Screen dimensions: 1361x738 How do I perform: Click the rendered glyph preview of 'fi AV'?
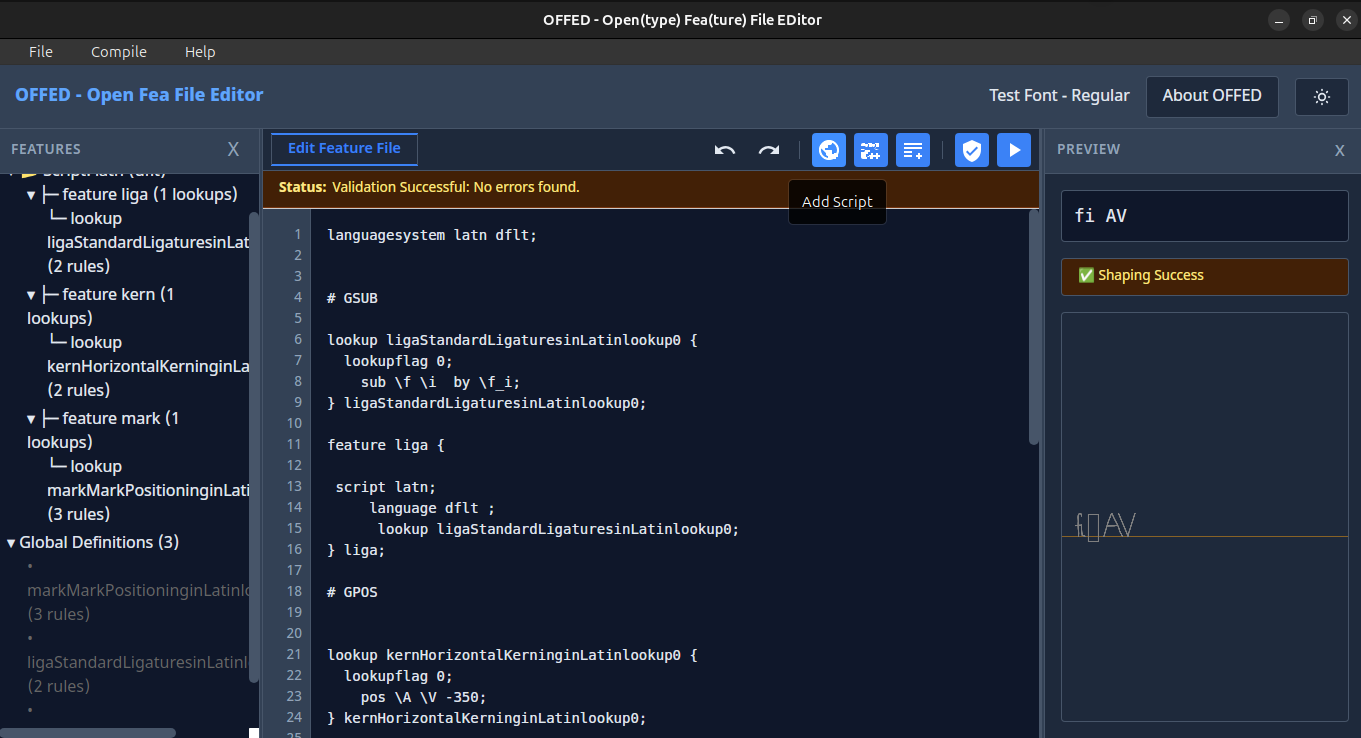1105,525
